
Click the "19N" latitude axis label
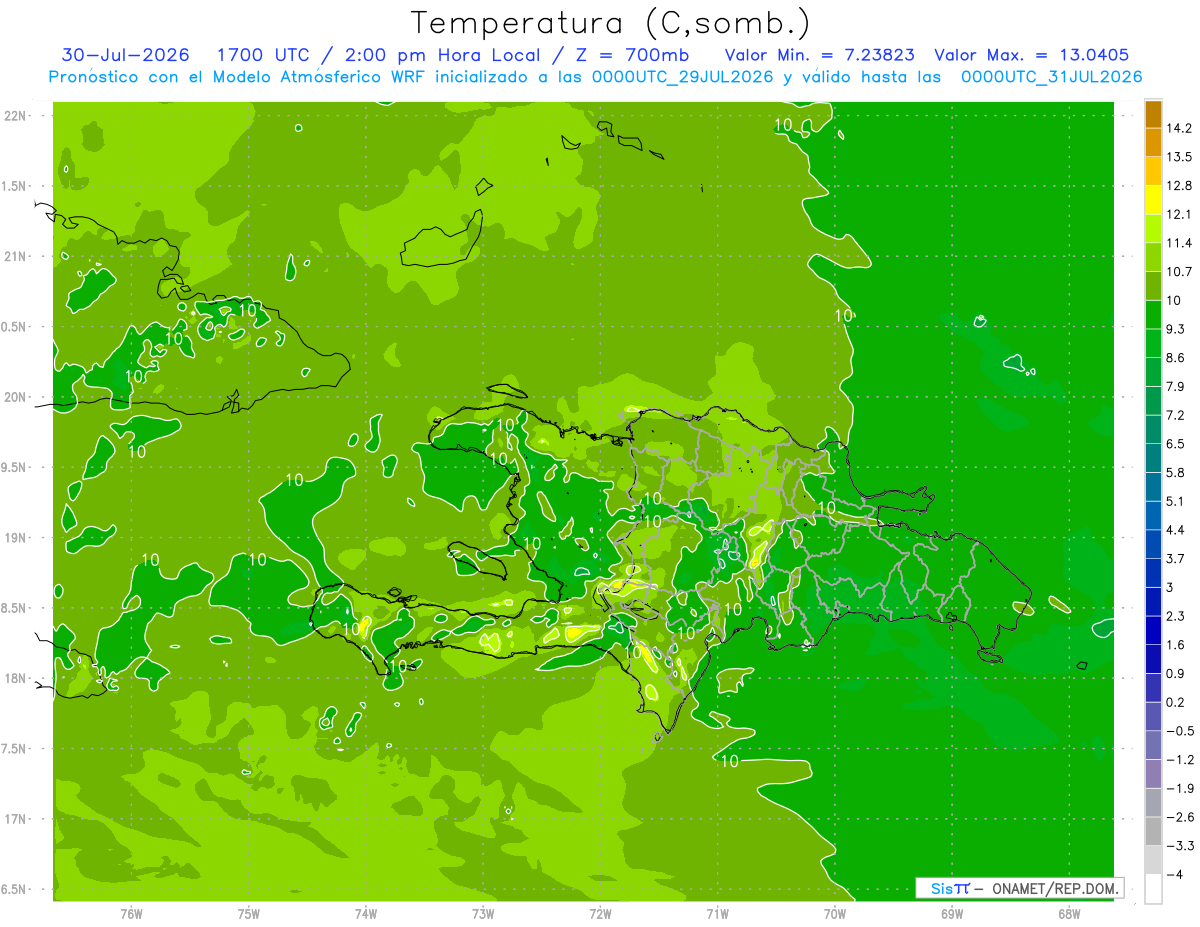[x=14, y=538]
